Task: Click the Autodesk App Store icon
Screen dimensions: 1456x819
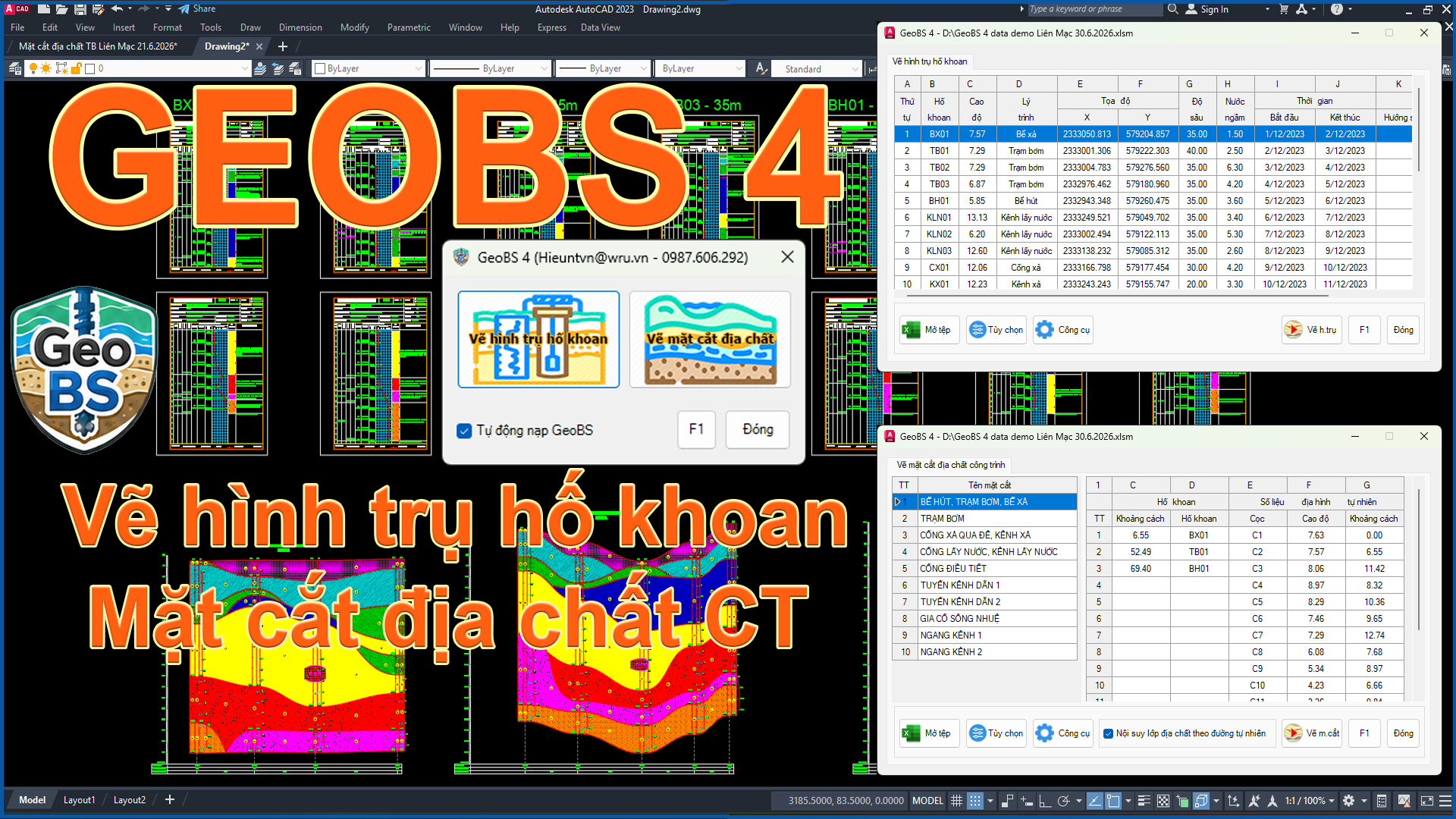Action: [x=1302, y=9]
